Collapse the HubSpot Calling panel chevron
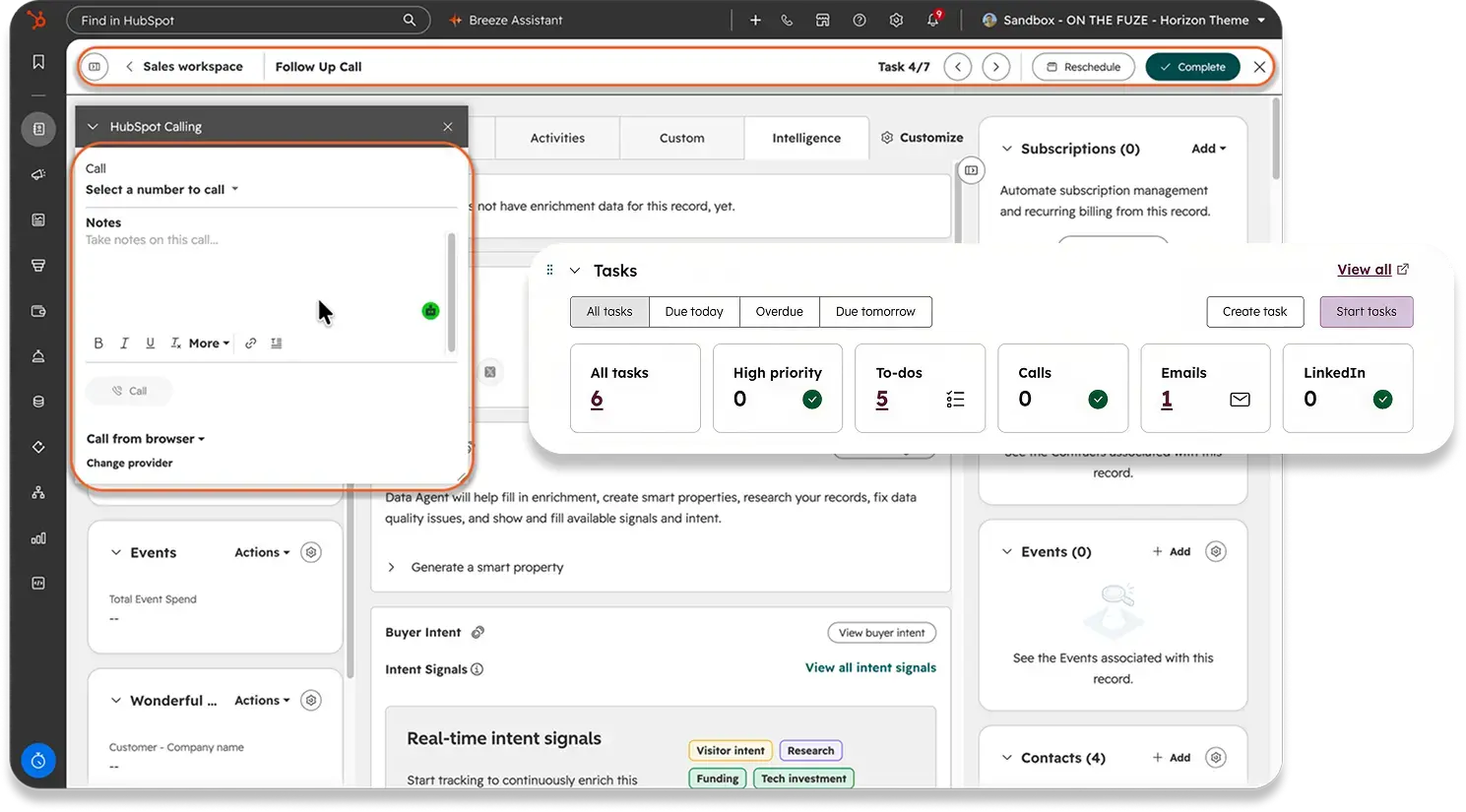Viewport: 1466px width, 812px height. 93,127
